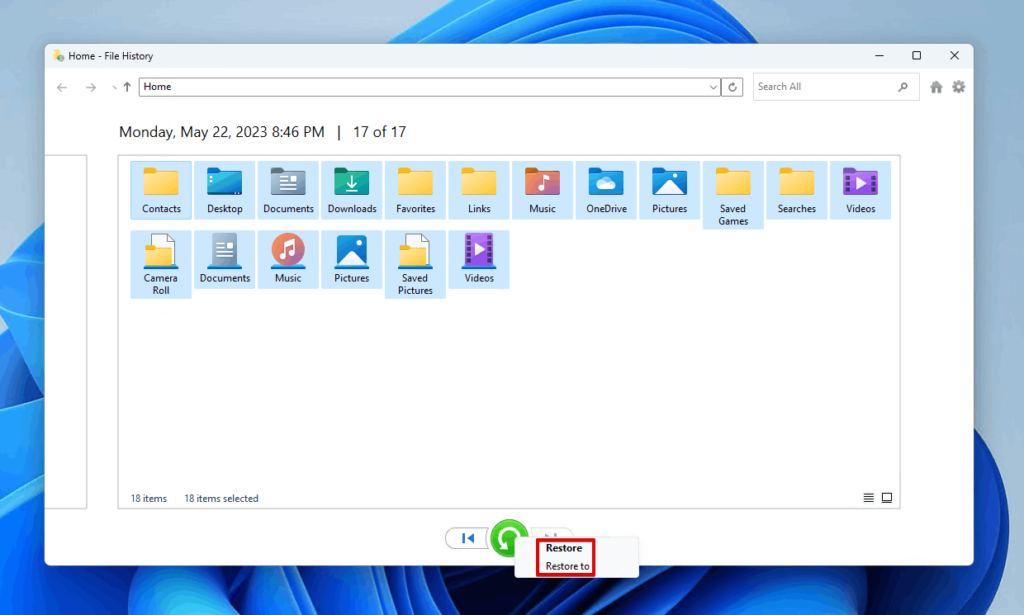Viewport: 1024px width, 615px height.
Task: Open the Downloads folder
Action: [351, 188]
